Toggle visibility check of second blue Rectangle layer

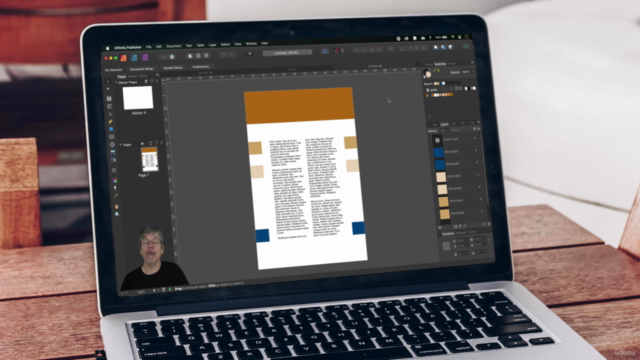[477, 163]
